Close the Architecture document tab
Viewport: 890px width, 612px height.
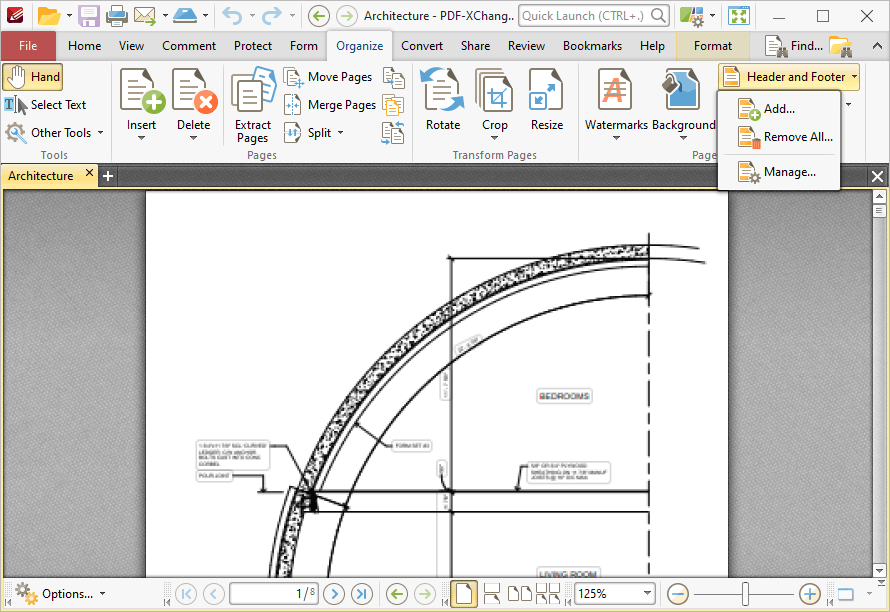tap(89, 173)
